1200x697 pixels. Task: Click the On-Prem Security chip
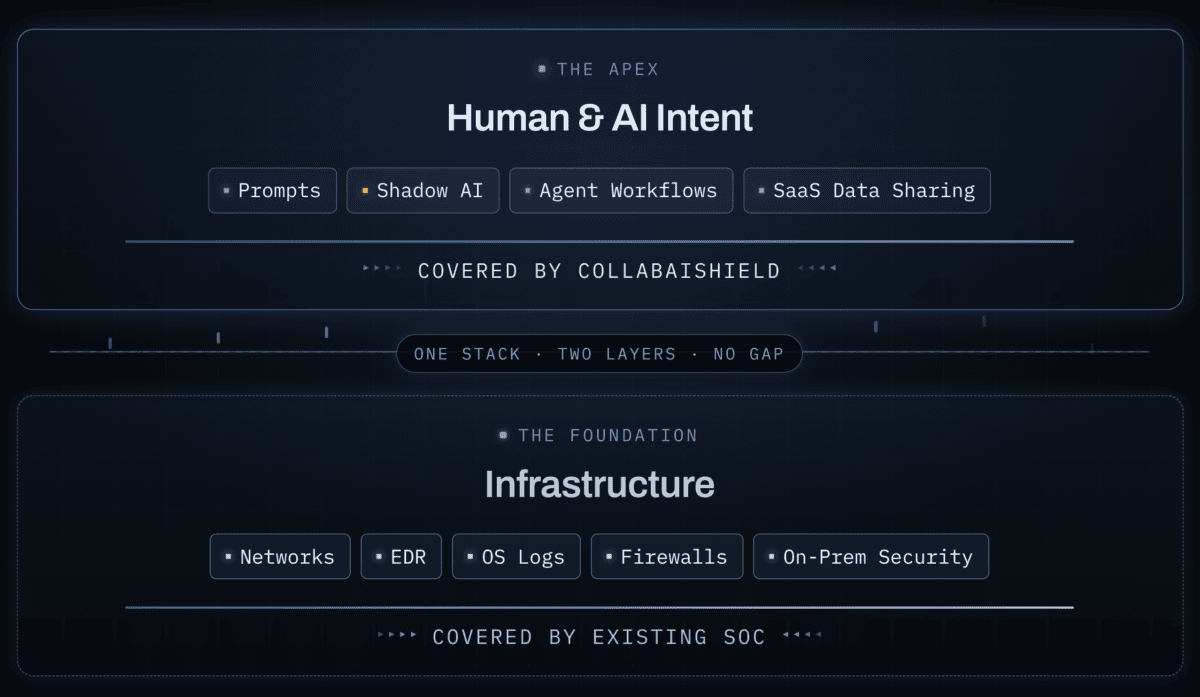[871, 556]
